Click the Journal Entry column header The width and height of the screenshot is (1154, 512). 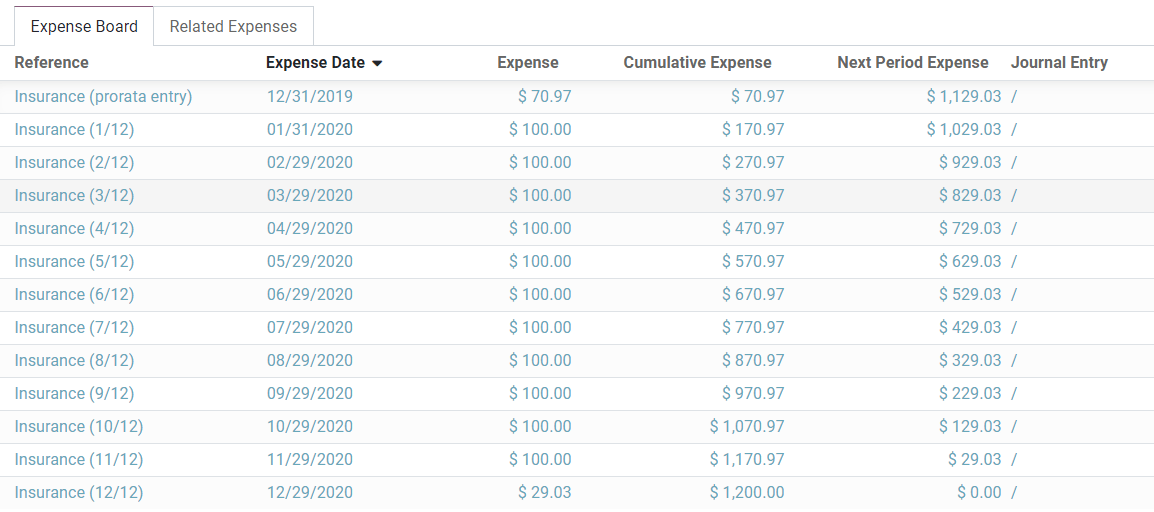(1059, 63)
